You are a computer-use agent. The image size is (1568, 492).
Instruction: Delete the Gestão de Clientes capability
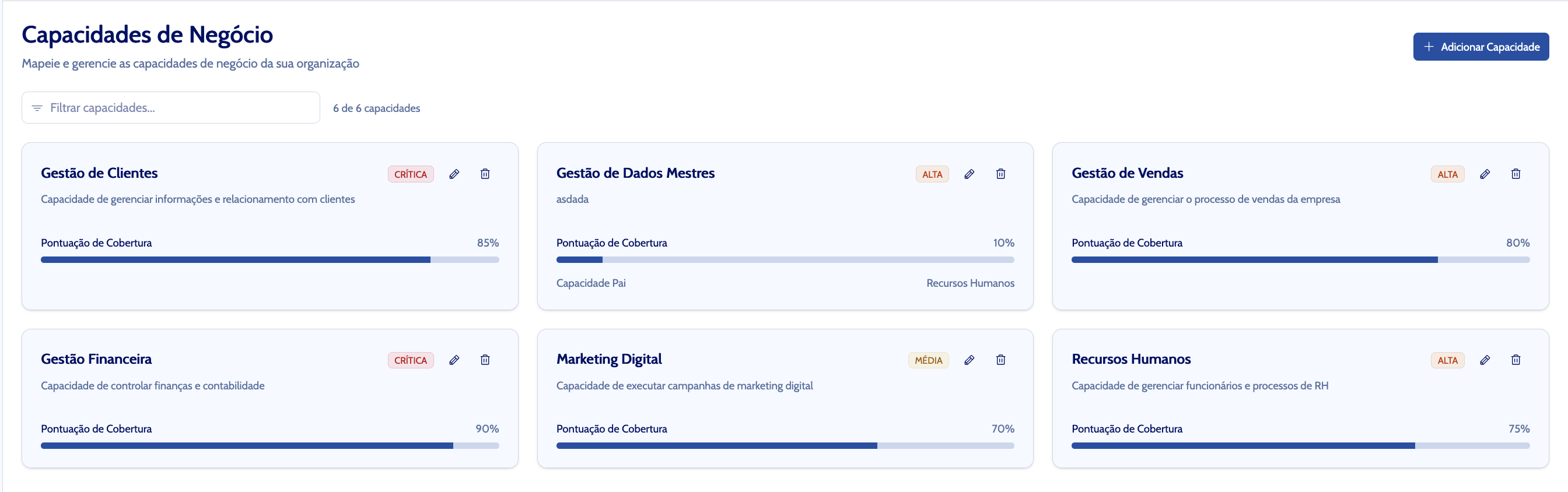click(485, 174)
